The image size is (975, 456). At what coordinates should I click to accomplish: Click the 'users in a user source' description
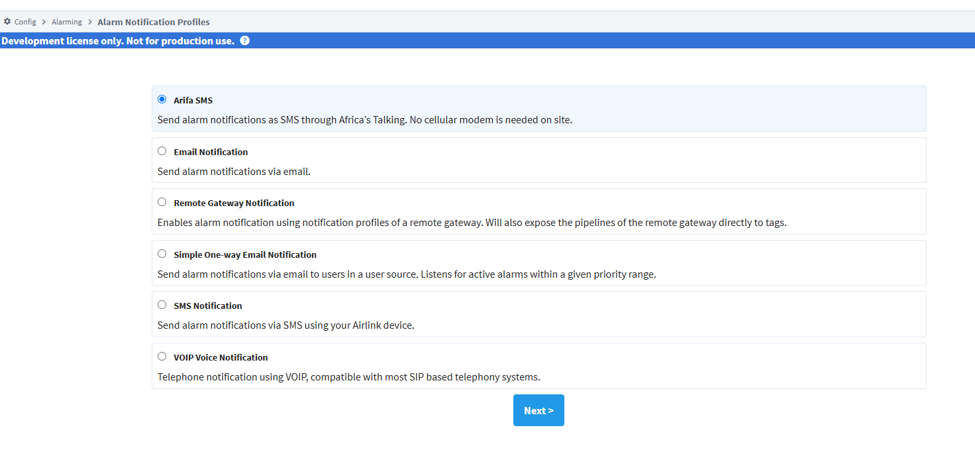point(407,274)
